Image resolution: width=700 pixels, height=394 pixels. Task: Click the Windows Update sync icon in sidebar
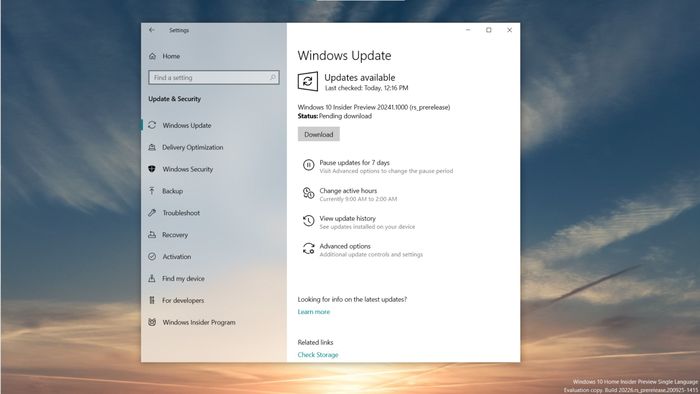(x=152, y=125)
